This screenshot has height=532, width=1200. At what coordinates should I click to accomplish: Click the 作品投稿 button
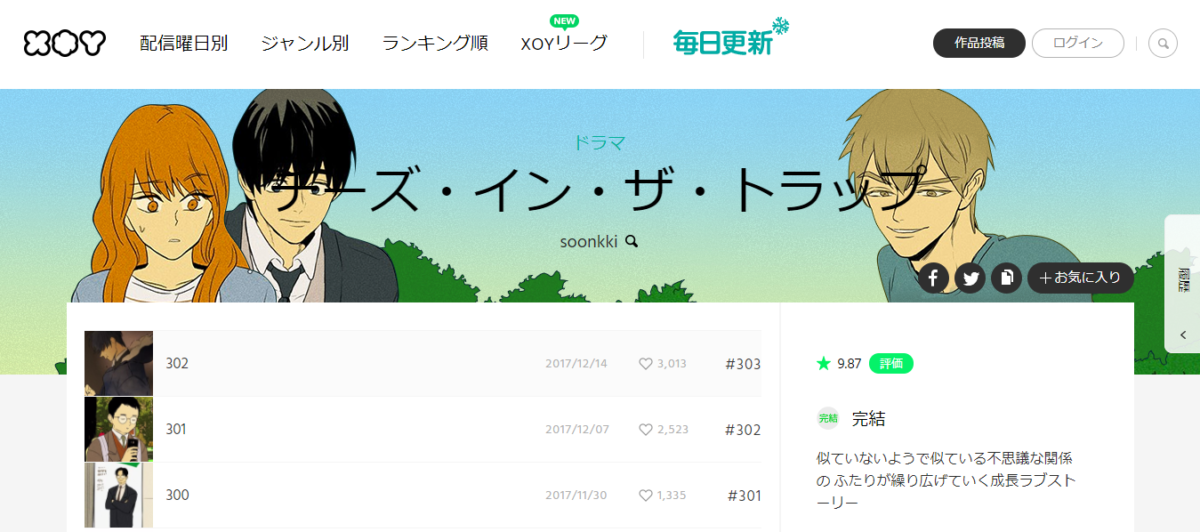pyautogui.click(x=979, y=43)
